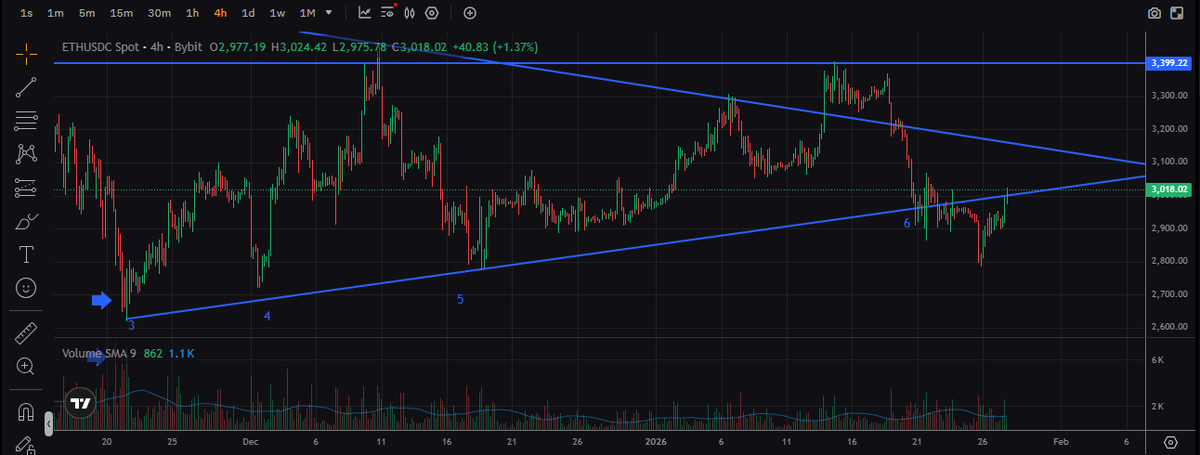The height and width of the screenshot is (455, 1200).
Task: Click the Volume SMA 9 indicator label
Action: click(98, 354)
